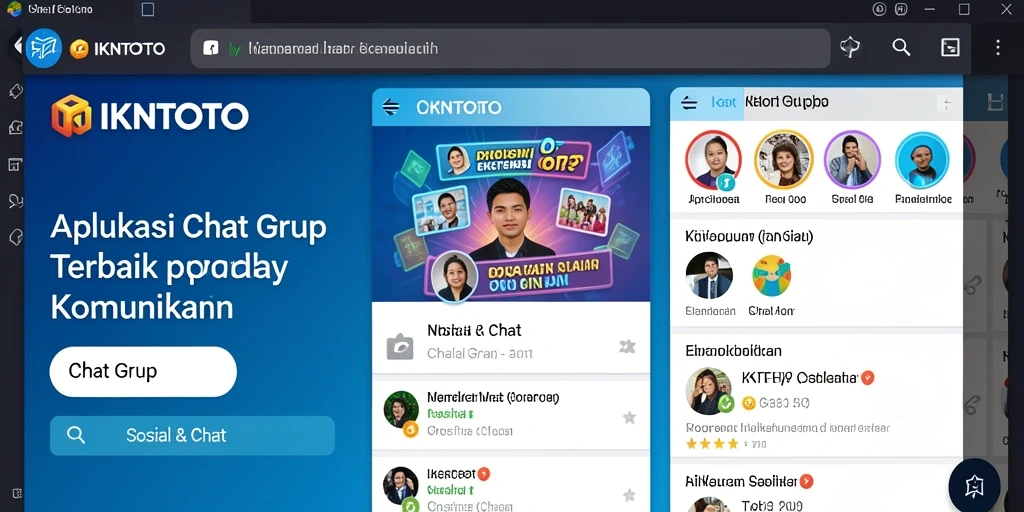Click the cloud icon in the toolbar
Screen dimensions: 1024x512
(x=850, y=47)
